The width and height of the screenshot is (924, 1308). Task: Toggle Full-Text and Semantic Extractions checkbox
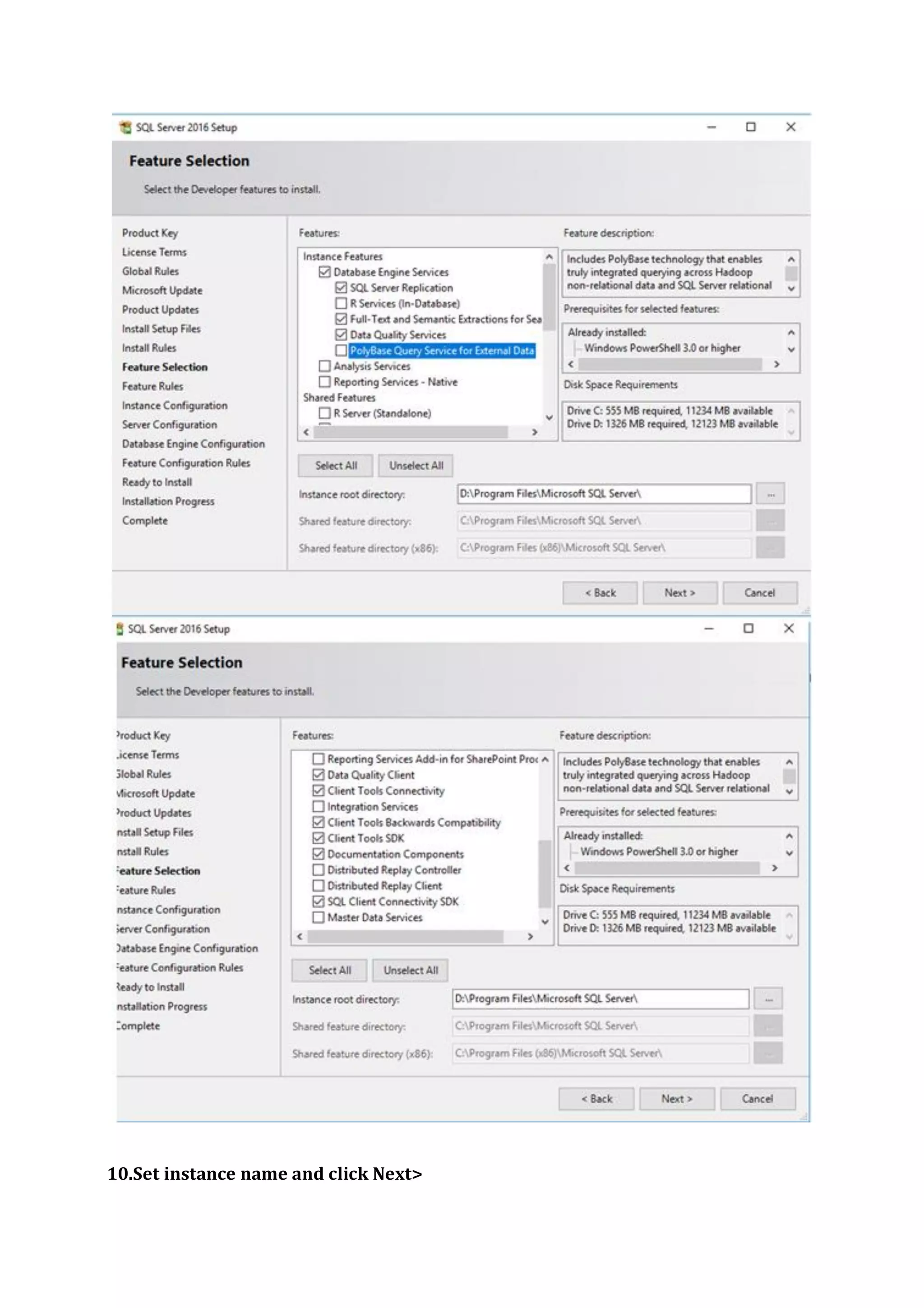(x=341, y=319)
